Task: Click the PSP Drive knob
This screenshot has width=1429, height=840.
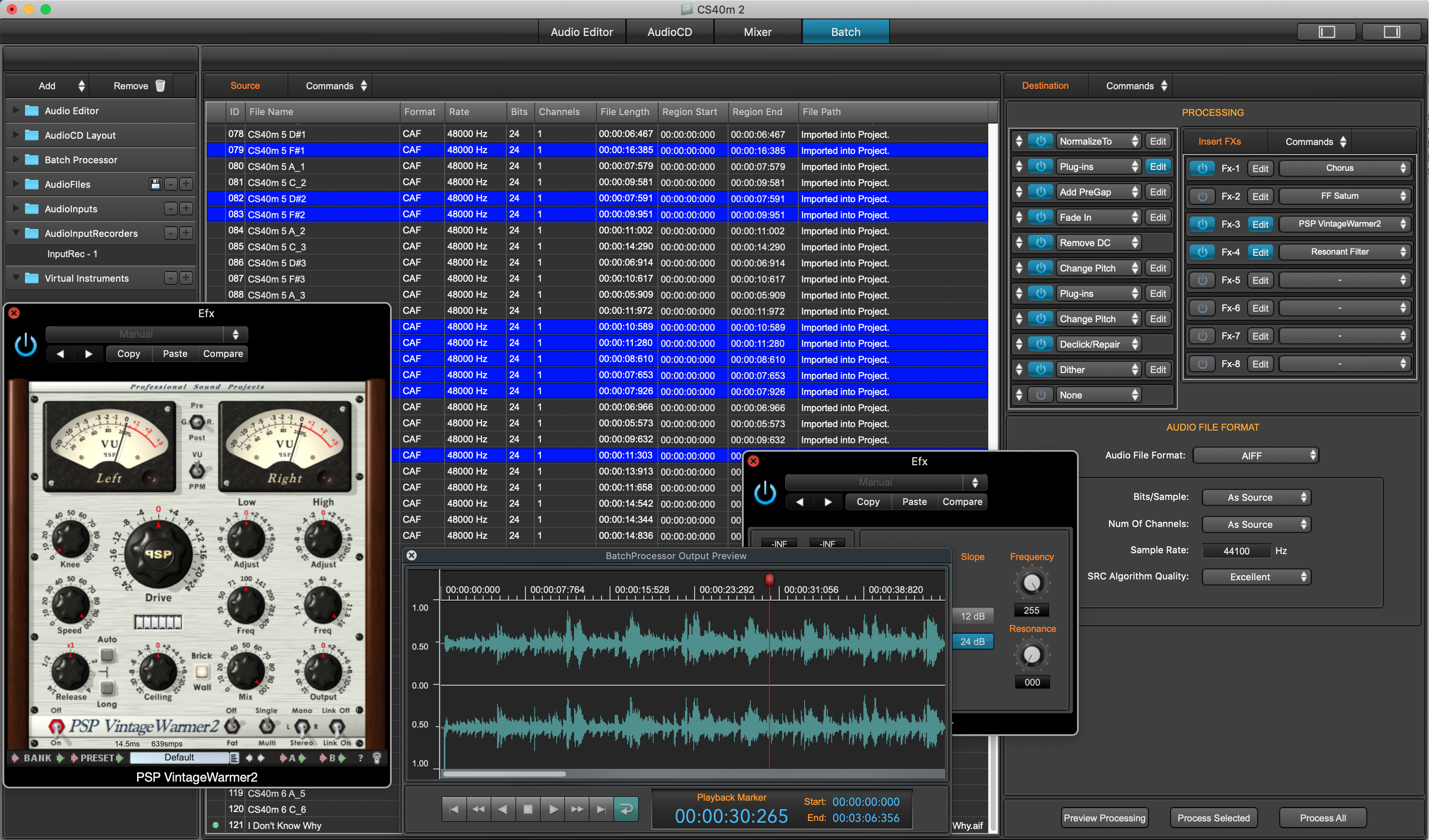Action: click(x=158, y=555)
